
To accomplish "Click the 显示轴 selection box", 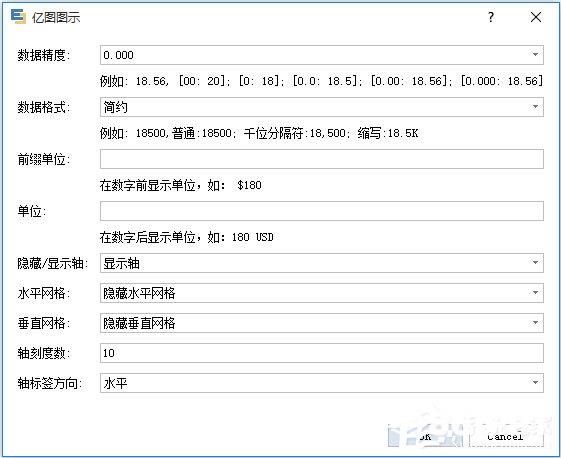I will (322, 263).
